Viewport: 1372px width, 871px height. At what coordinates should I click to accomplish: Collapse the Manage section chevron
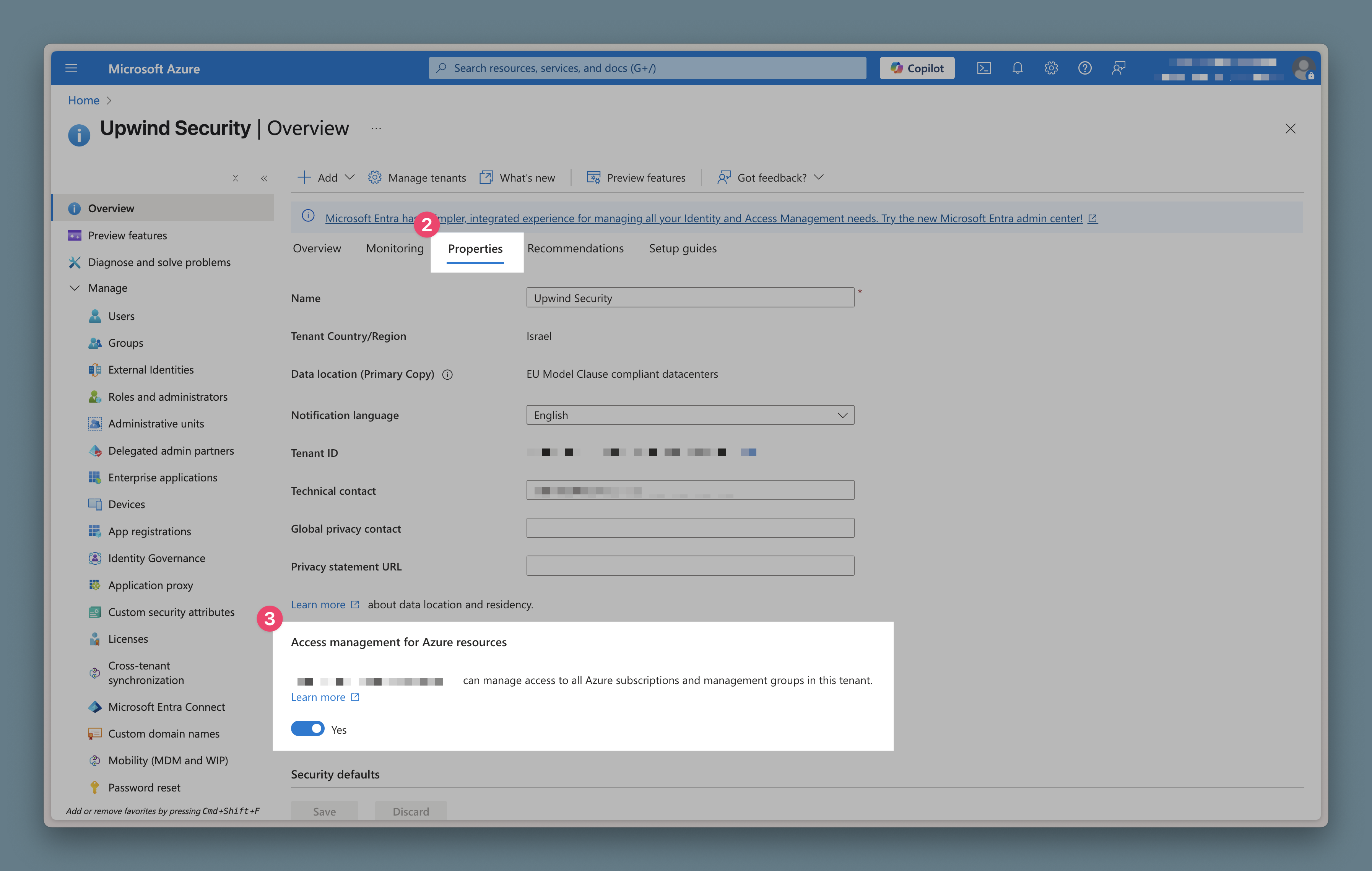coord(75,288)
